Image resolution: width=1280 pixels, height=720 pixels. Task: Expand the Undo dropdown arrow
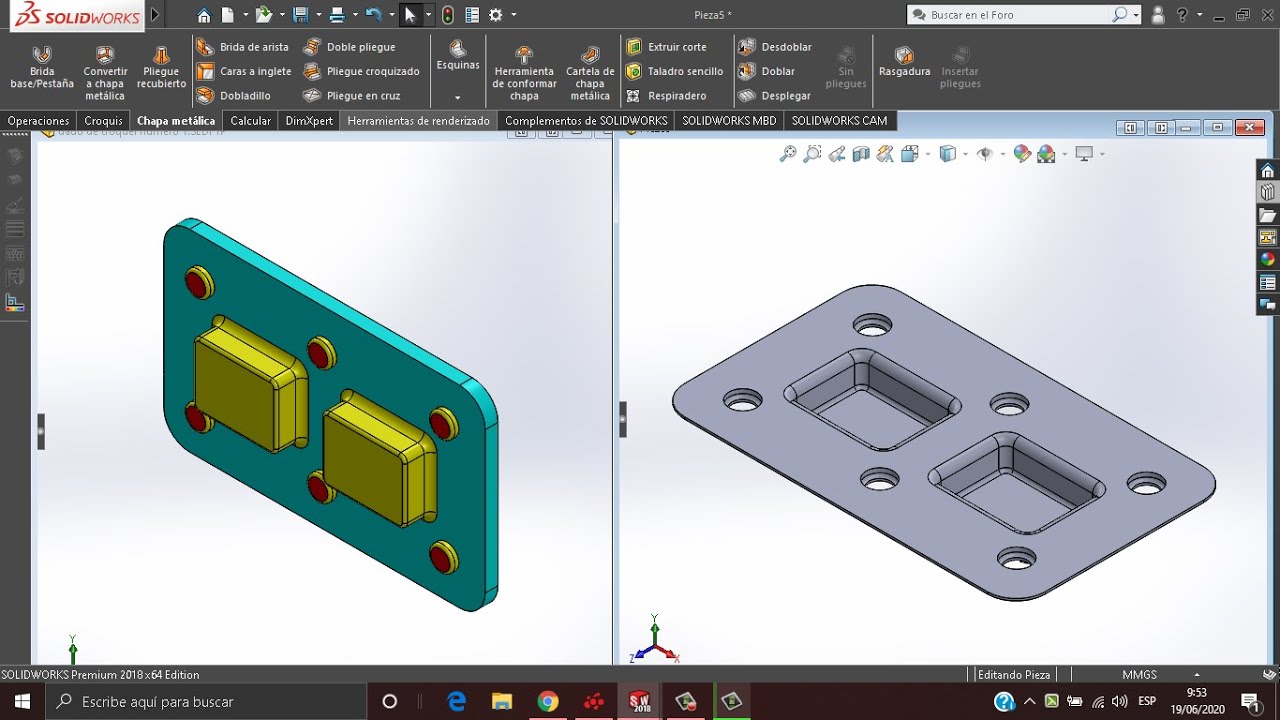point(390,15)
